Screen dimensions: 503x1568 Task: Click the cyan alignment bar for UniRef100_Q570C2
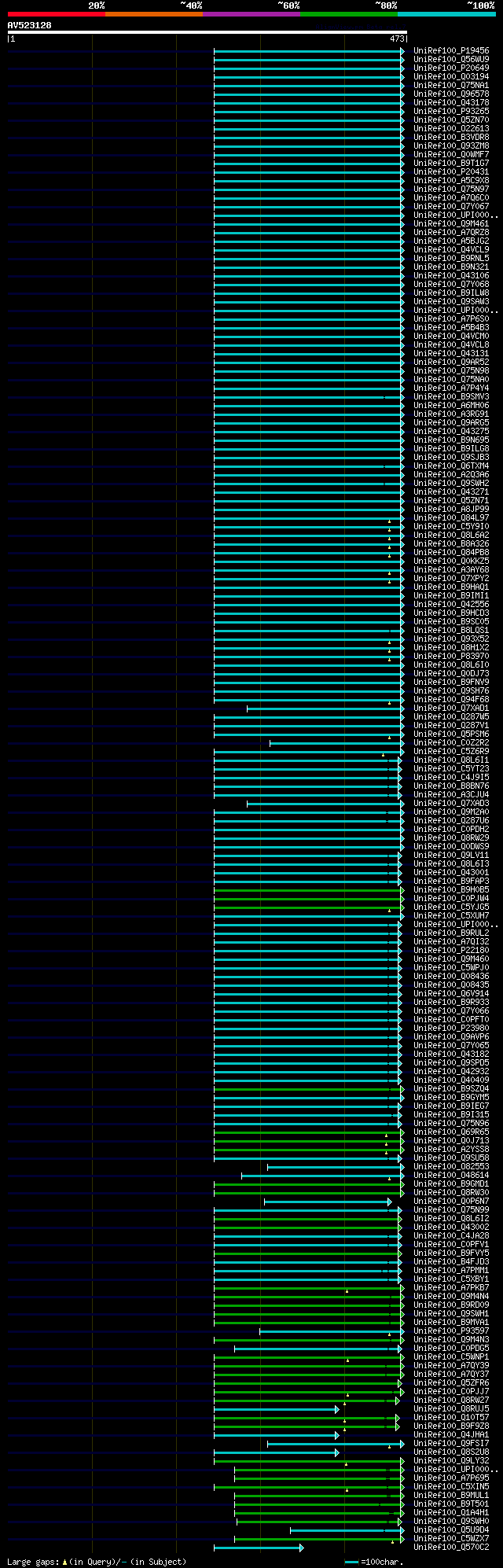pyautogui.click(x=259, y=1548)
